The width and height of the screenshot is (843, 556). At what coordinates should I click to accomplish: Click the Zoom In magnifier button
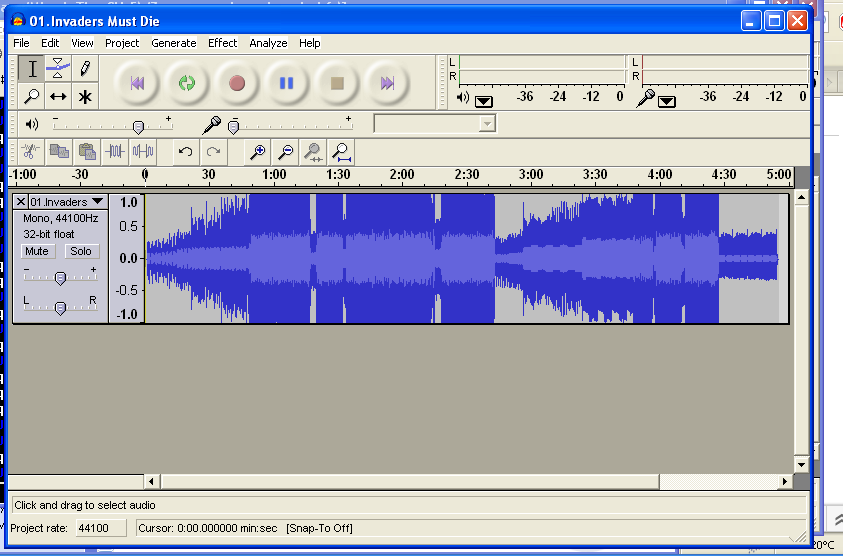point(257,152)
